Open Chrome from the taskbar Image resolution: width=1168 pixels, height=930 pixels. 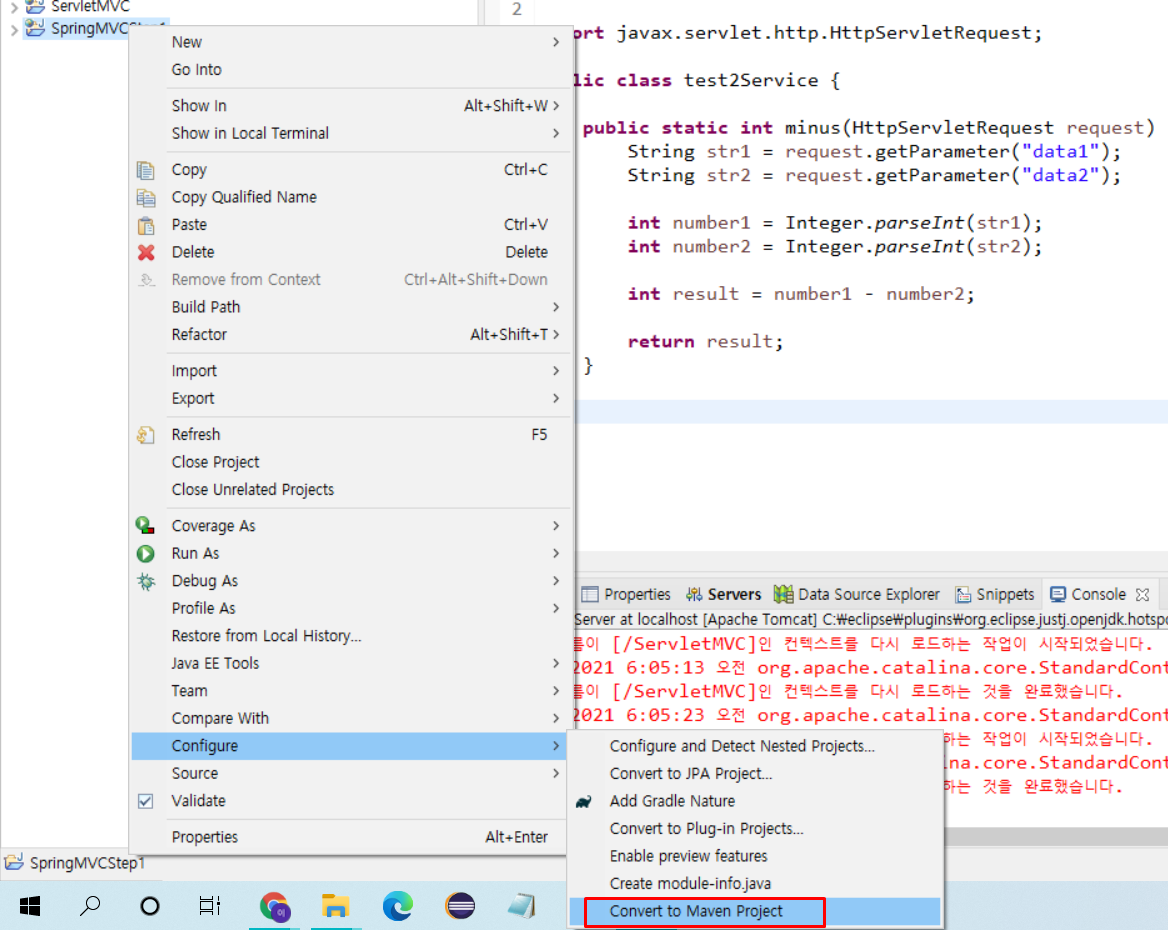click(x=274, y=906)
